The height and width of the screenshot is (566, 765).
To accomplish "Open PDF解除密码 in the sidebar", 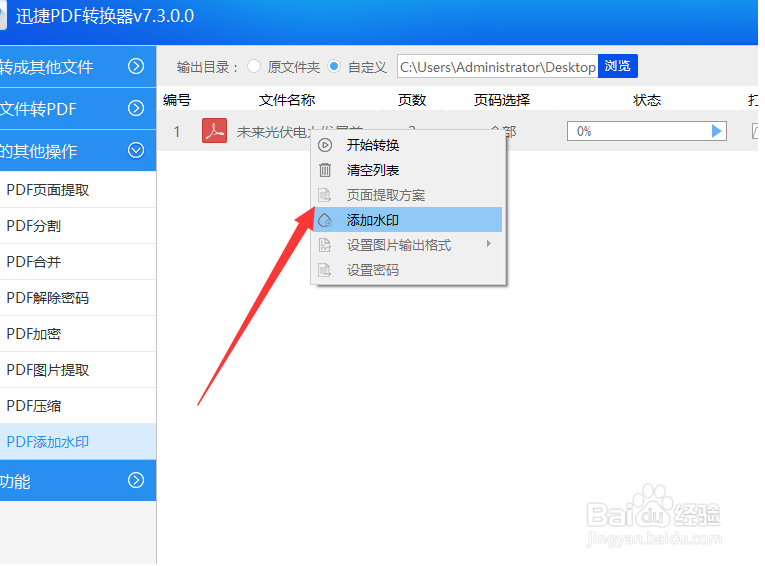I will pyautogui.click(x=78, y=298).
